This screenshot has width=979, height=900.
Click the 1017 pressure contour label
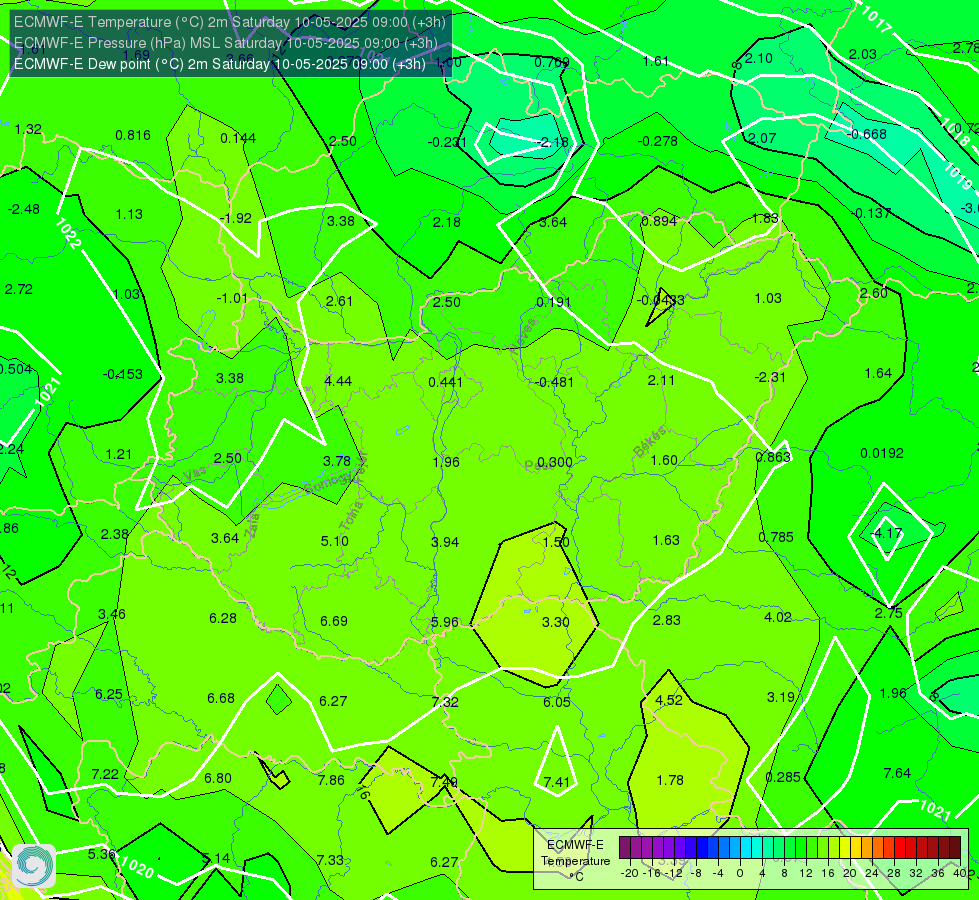tap(876, 19)
